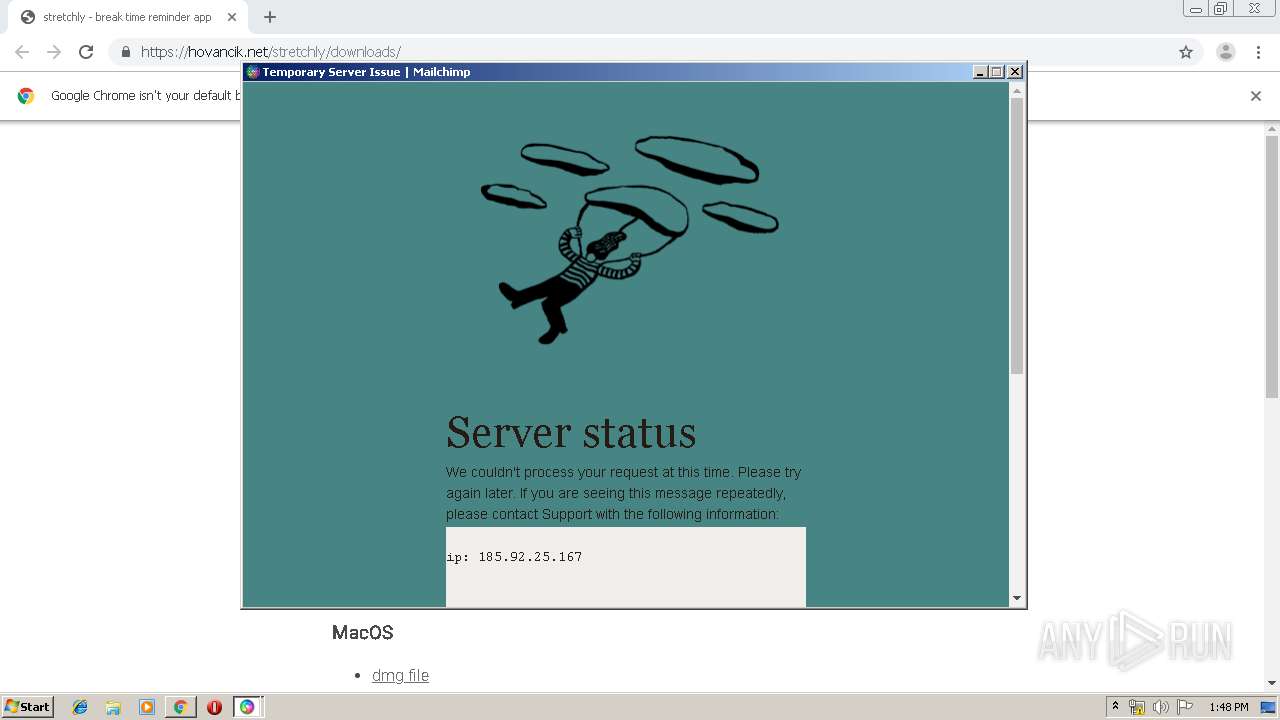Viewport: 1280px width, 720px height.
Task: Click popup scrollbar up arrow
Action: tap(1017, 90)
